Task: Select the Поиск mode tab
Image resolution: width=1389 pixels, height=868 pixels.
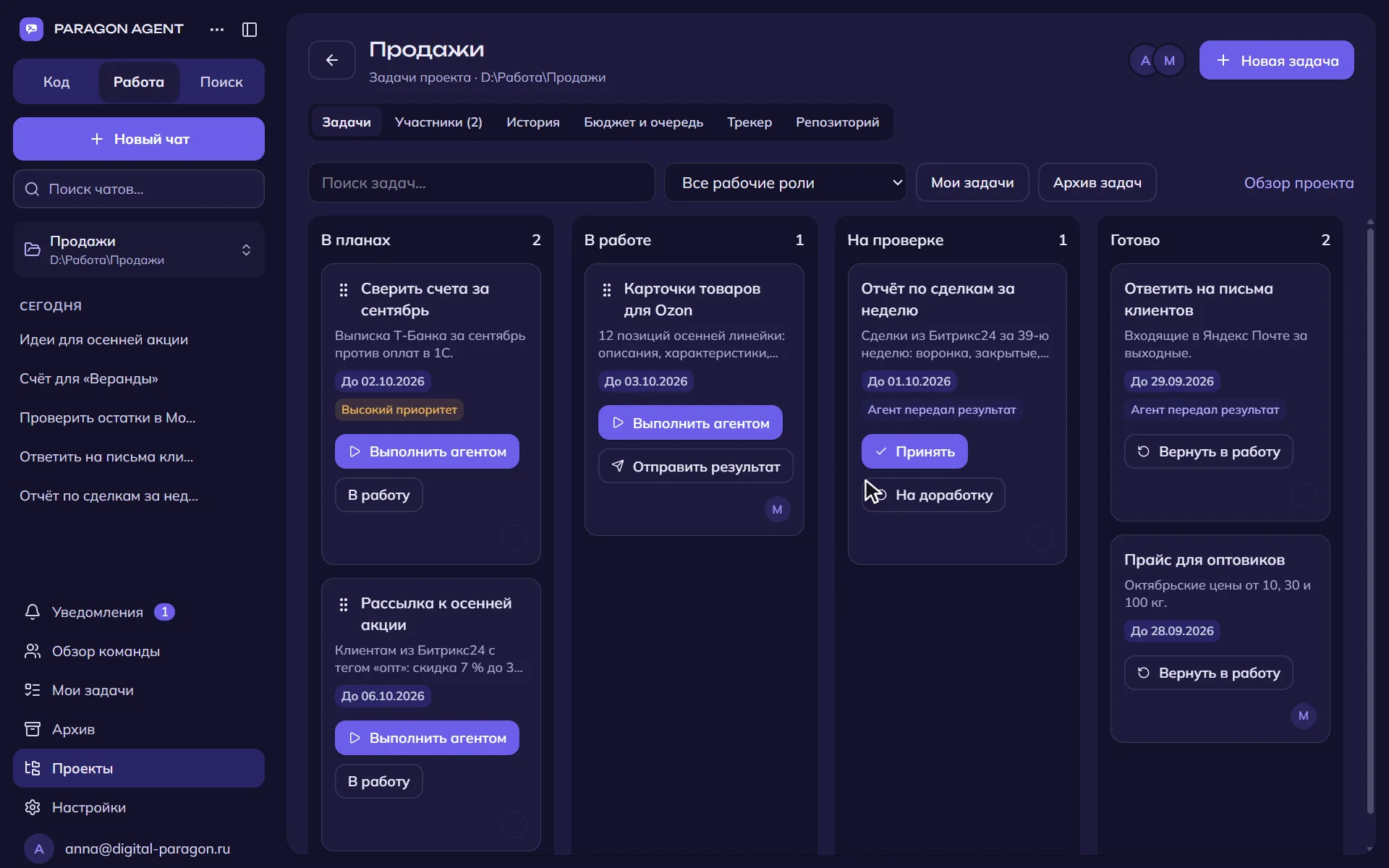Action: [x=221, y=82]
